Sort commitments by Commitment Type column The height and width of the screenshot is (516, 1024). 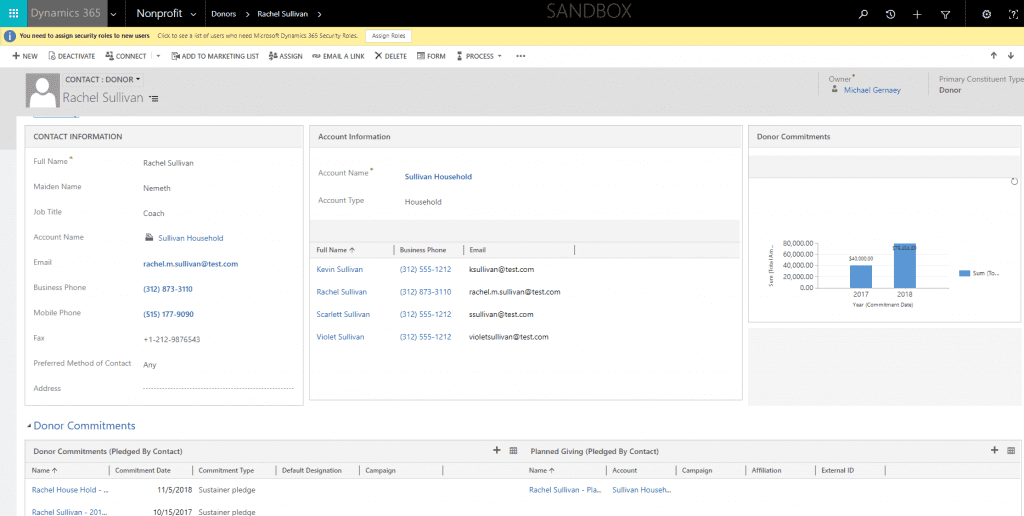pos(226,470)
